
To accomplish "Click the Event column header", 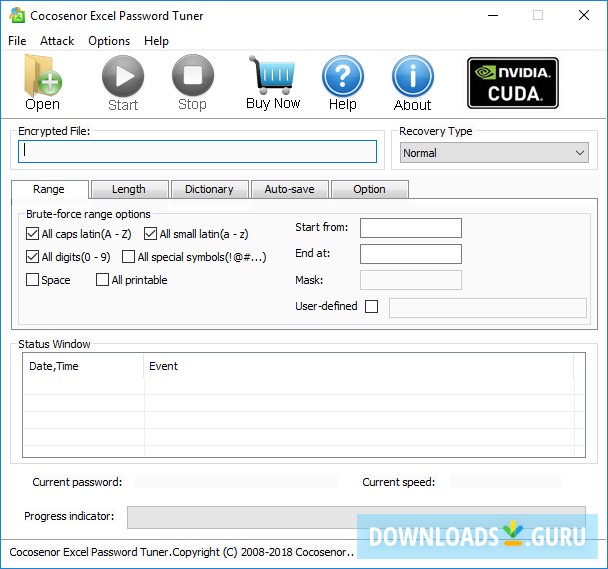I will tap(359, 366).
